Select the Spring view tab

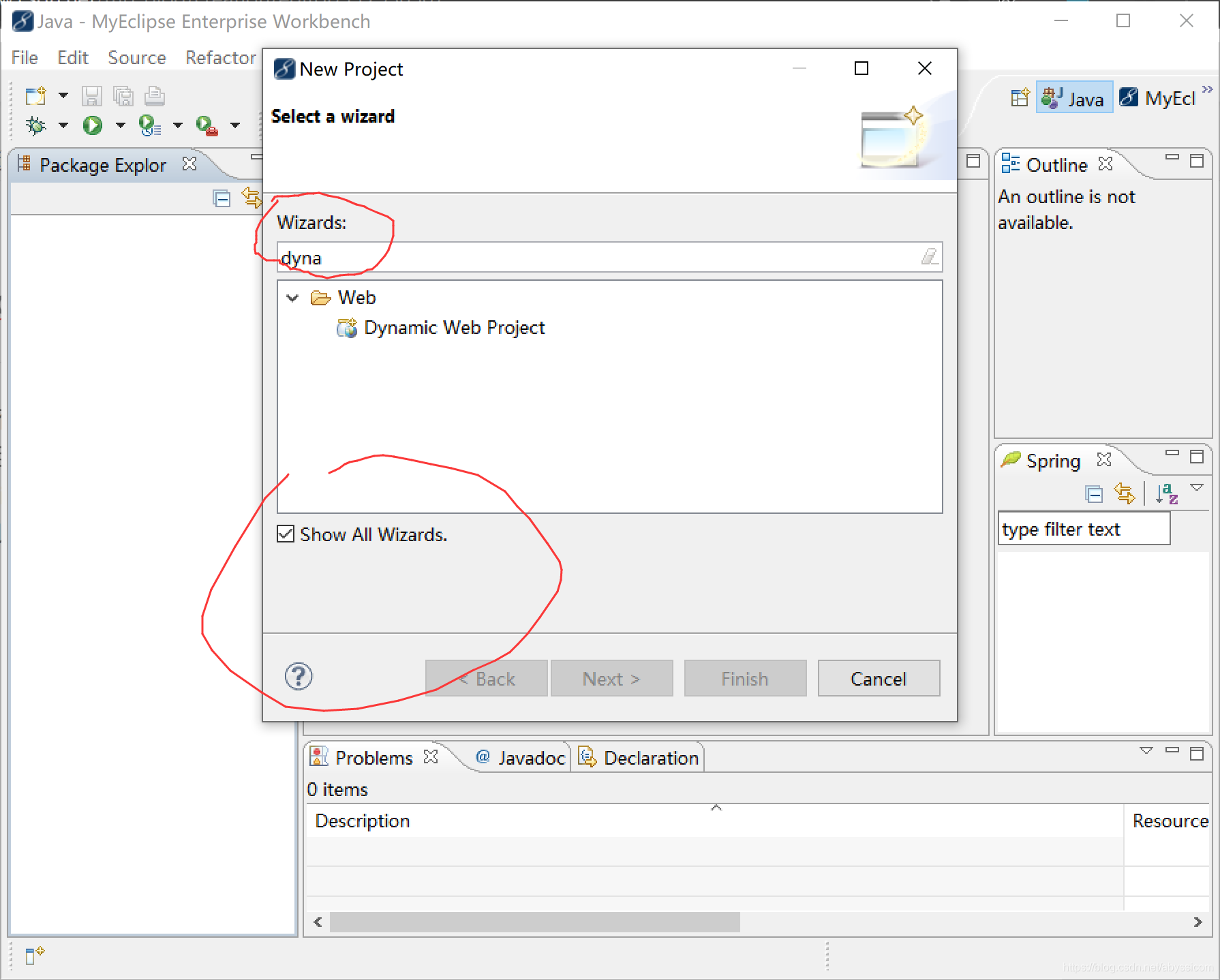[1041, 461]
